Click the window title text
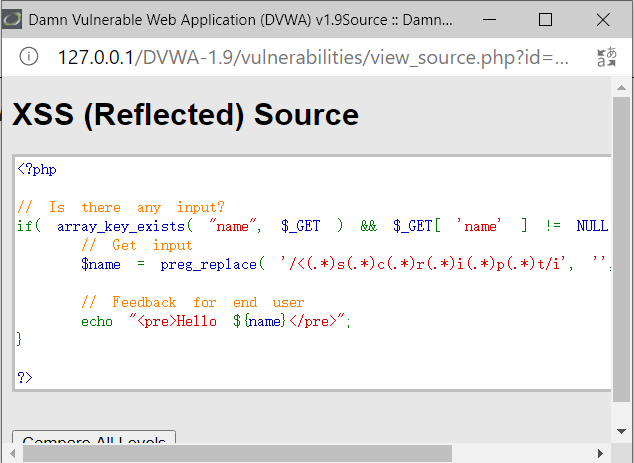The height and width of the screenshot is (463, 634). click(241, 19)
